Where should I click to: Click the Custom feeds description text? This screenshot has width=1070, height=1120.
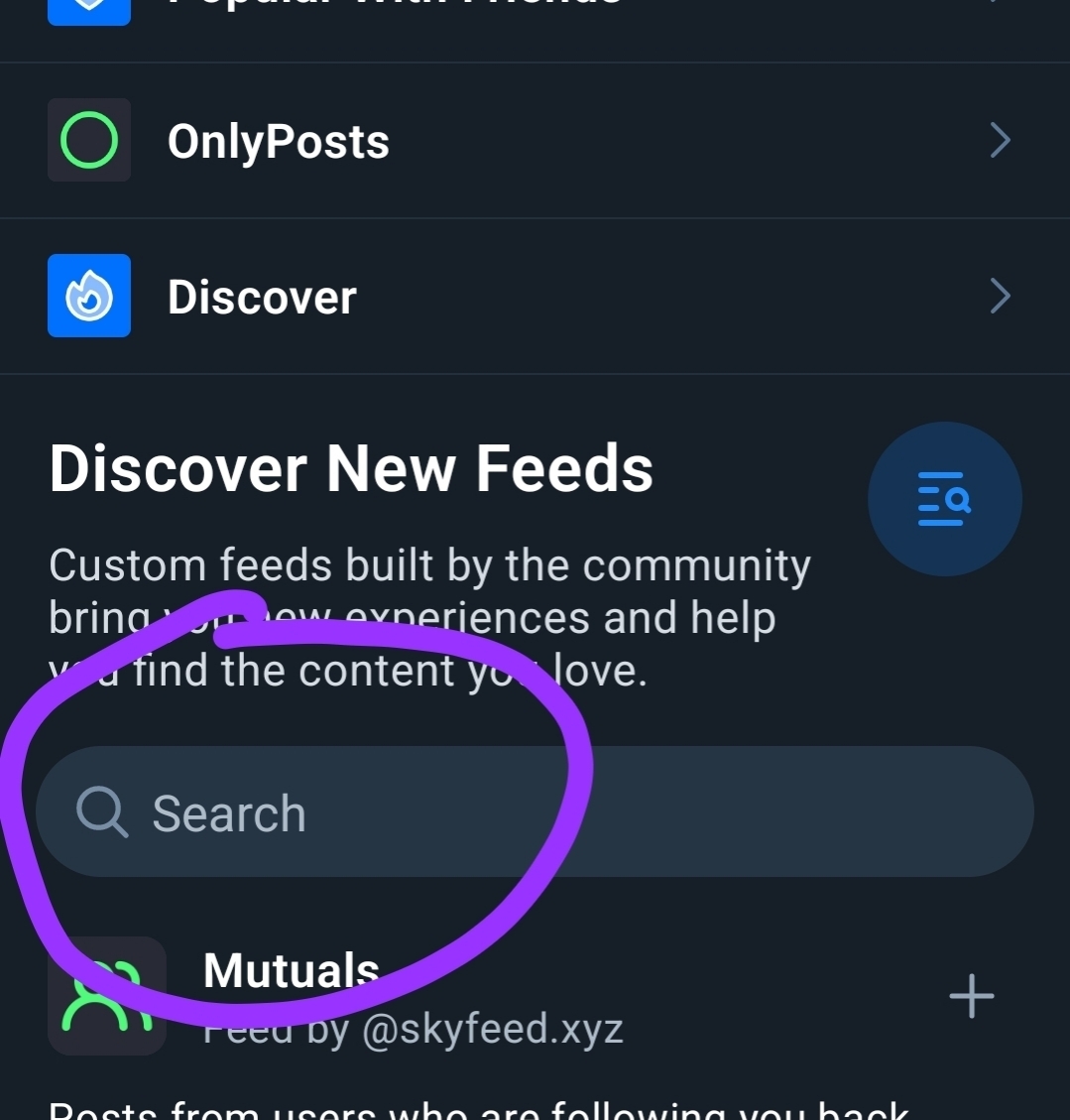[x=429, y=566]
